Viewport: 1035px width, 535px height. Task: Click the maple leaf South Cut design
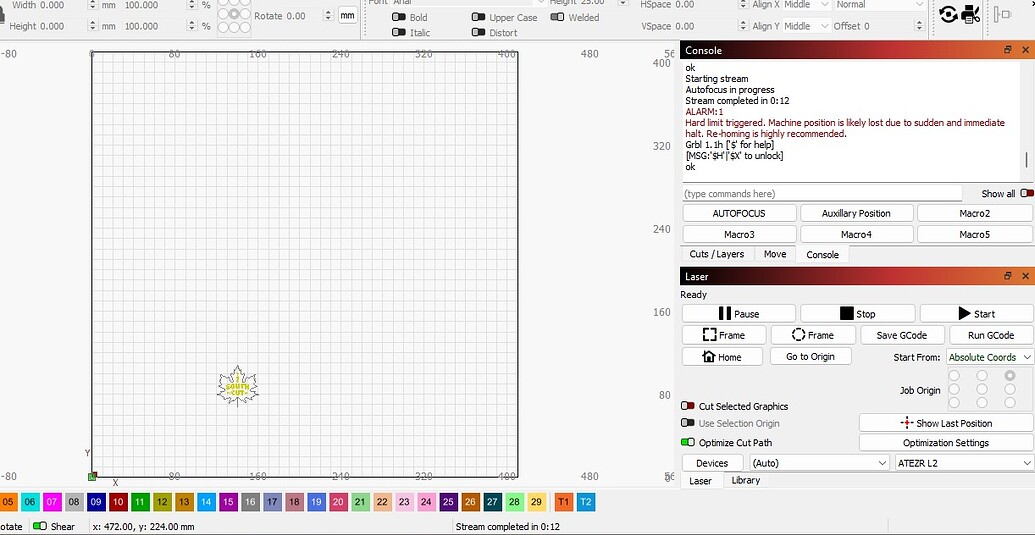coord(238,386)
